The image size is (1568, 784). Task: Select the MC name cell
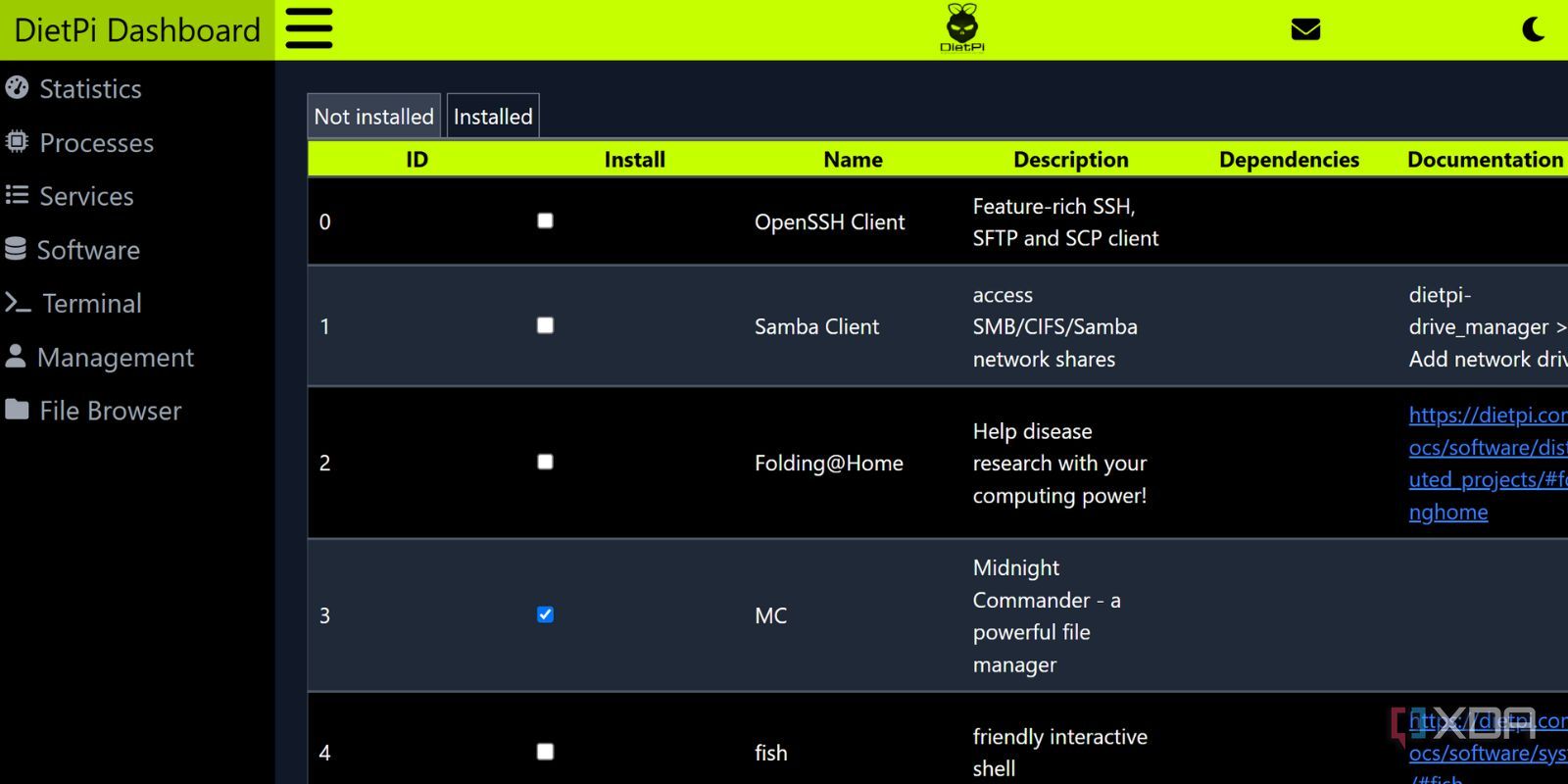pyautogui.click(x=771, y=615)
